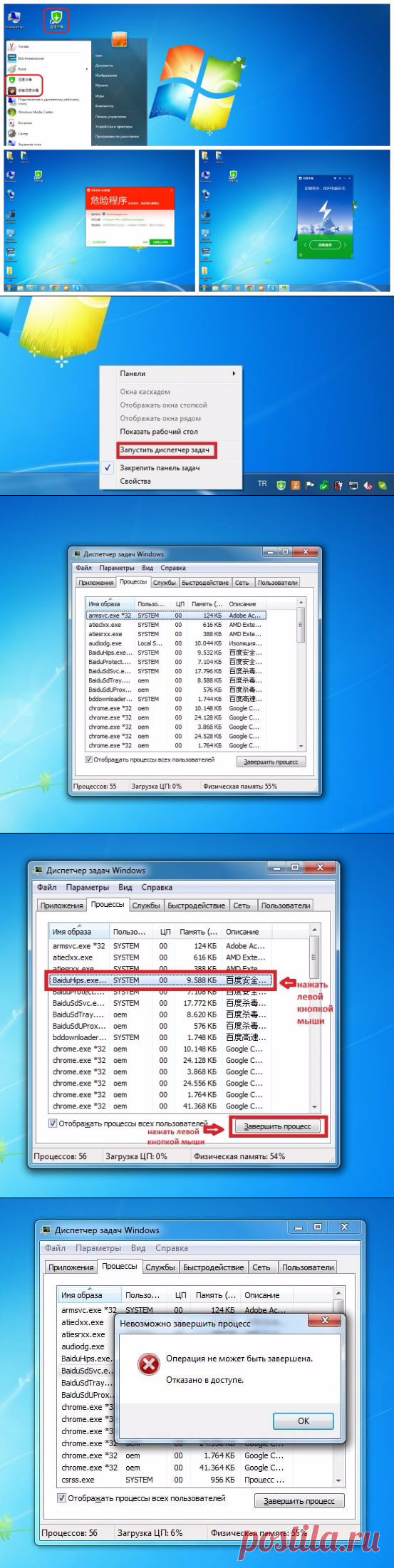Click OK in the 'Невозможно завершить процесс' dialog
The image size is (394, 1568).
(304, 1421)
